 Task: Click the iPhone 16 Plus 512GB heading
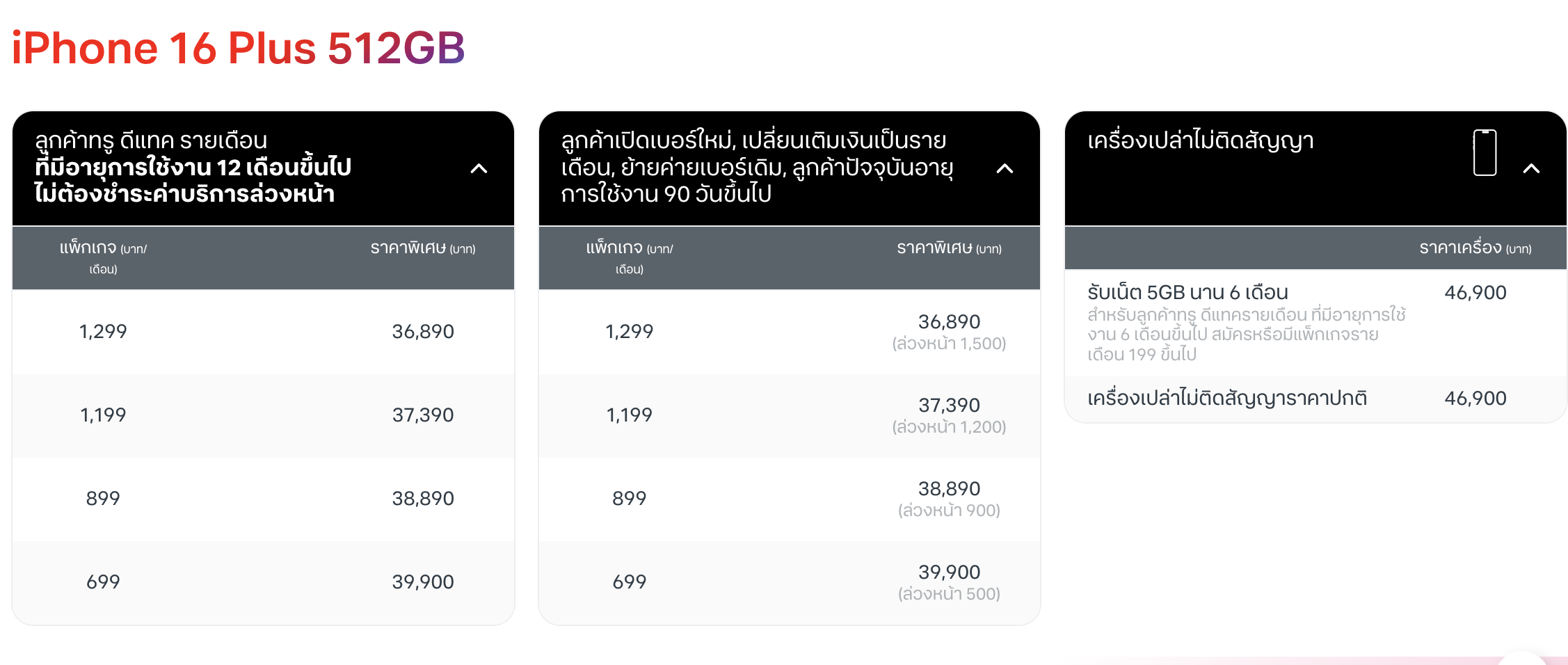tap(238, 48)
